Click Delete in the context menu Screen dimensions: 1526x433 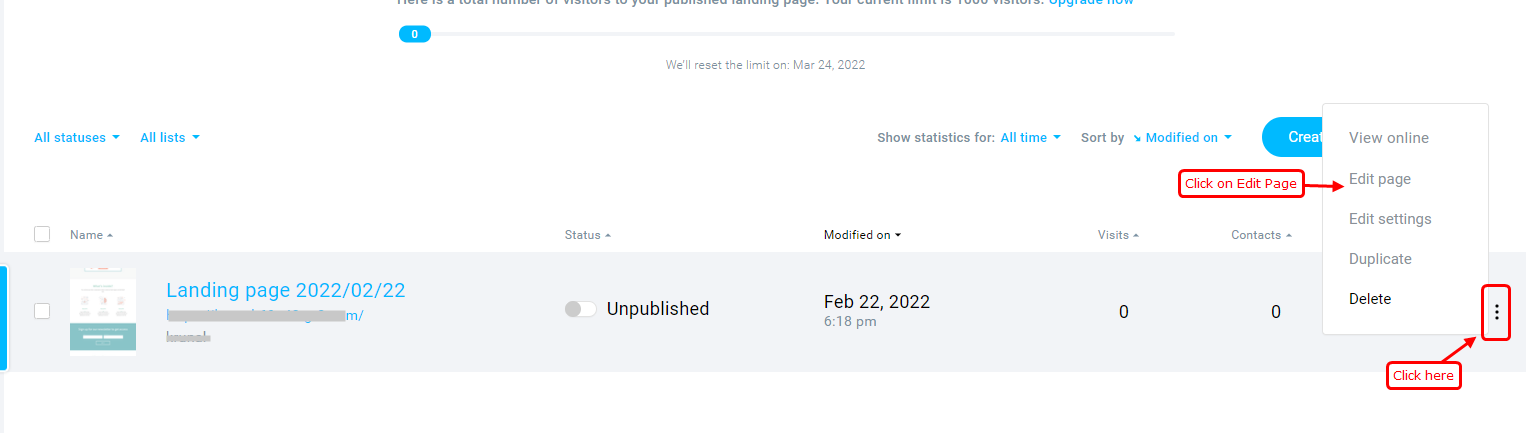pos(1369,299)
